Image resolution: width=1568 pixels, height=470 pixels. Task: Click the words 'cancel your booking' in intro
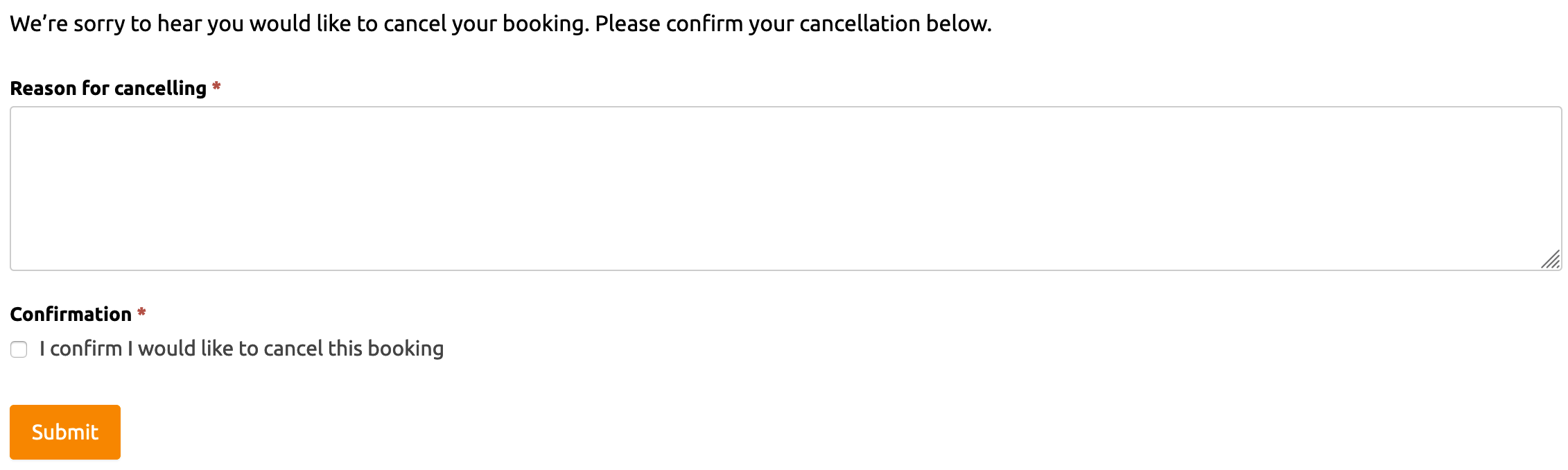tap(485, 24)
